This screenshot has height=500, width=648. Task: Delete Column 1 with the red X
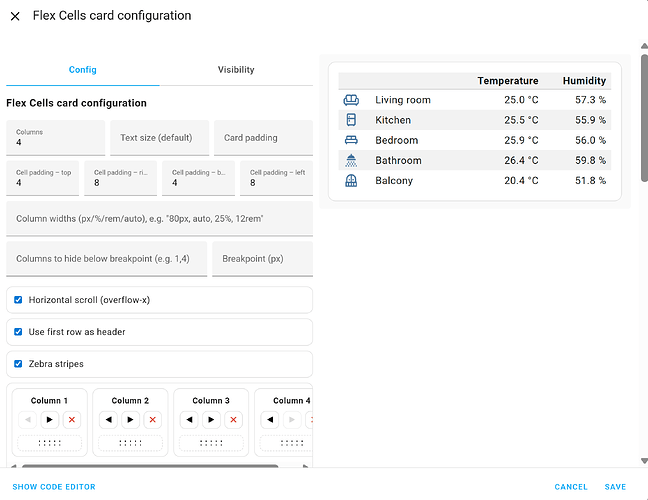(x=71, y=420)
